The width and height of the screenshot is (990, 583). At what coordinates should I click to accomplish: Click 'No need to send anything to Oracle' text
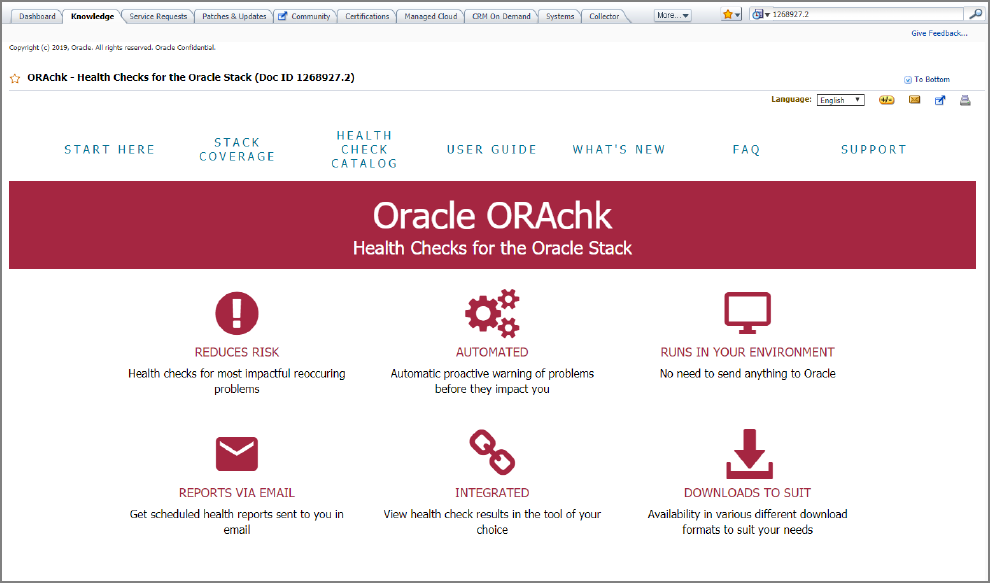[748, 374]
